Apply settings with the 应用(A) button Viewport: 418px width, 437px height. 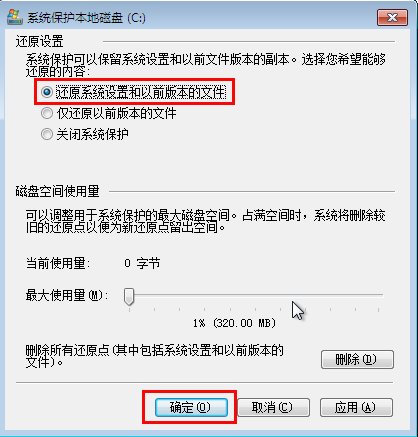click(x=356, y=407)
